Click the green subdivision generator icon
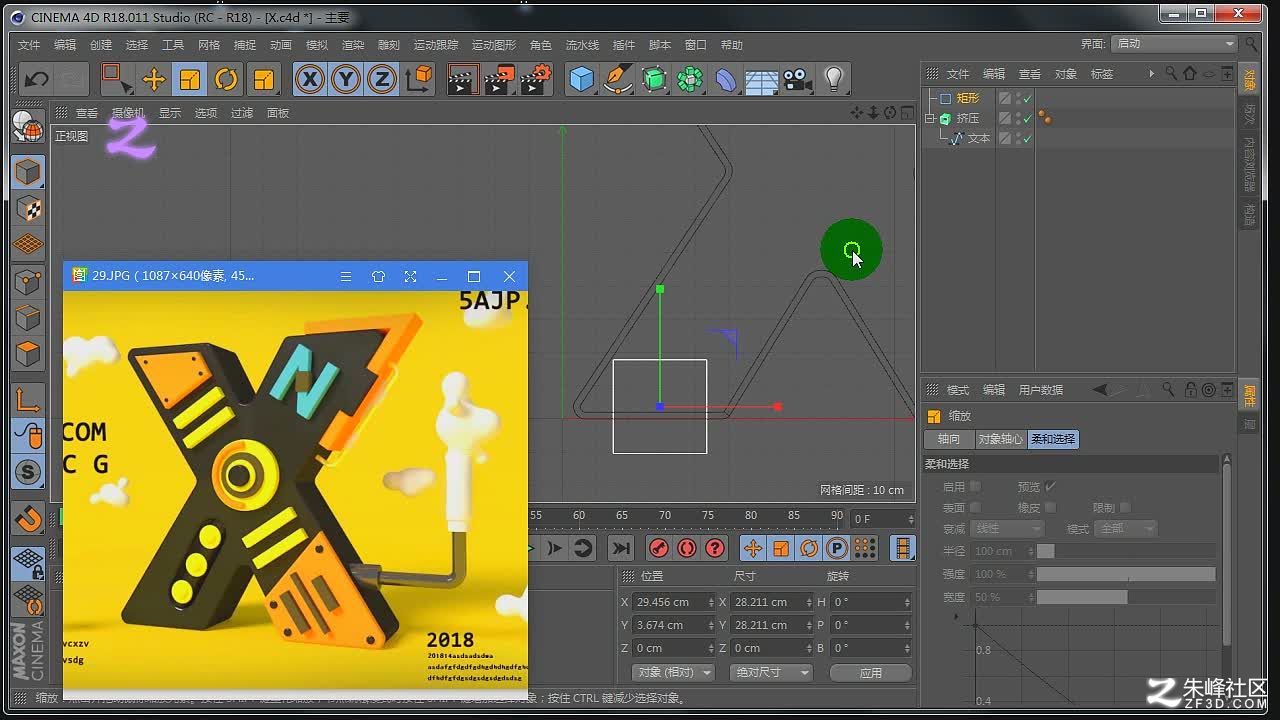The width and height of the screenshot is (1280, 720). (654, 79)
